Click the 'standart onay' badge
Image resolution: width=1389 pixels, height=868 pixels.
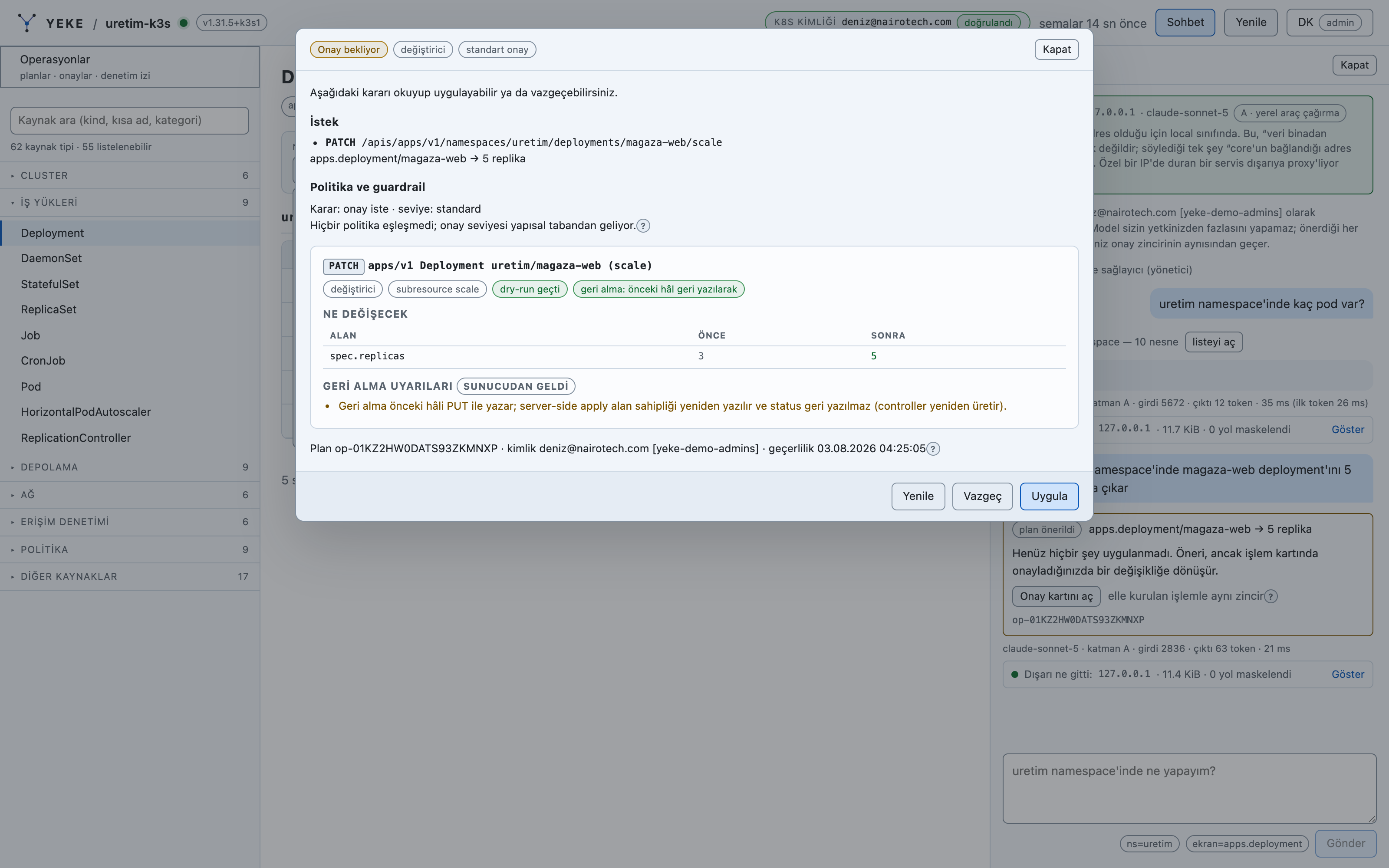[x=497, y=49]
